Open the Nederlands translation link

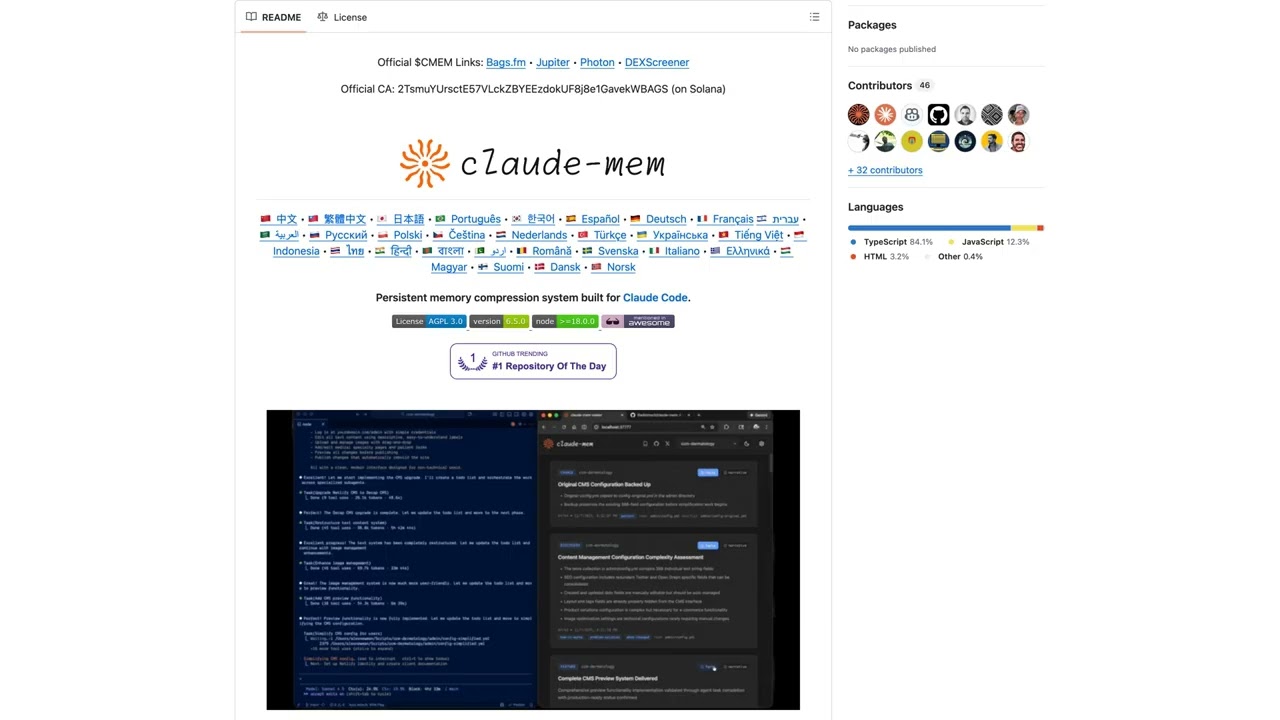[532, 235]
